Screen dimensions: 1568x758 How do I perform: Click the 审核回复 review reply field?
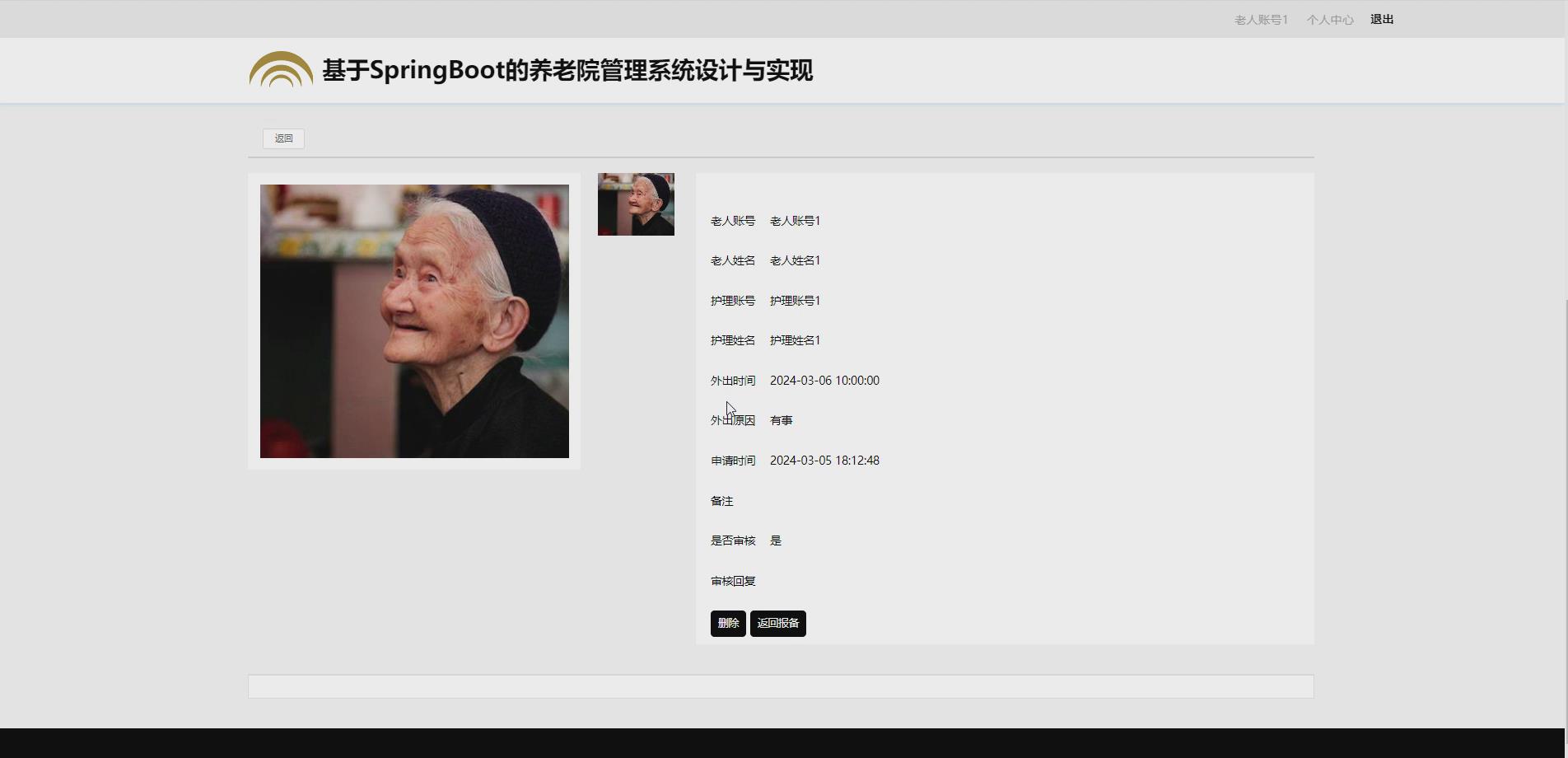coord(732,581)
